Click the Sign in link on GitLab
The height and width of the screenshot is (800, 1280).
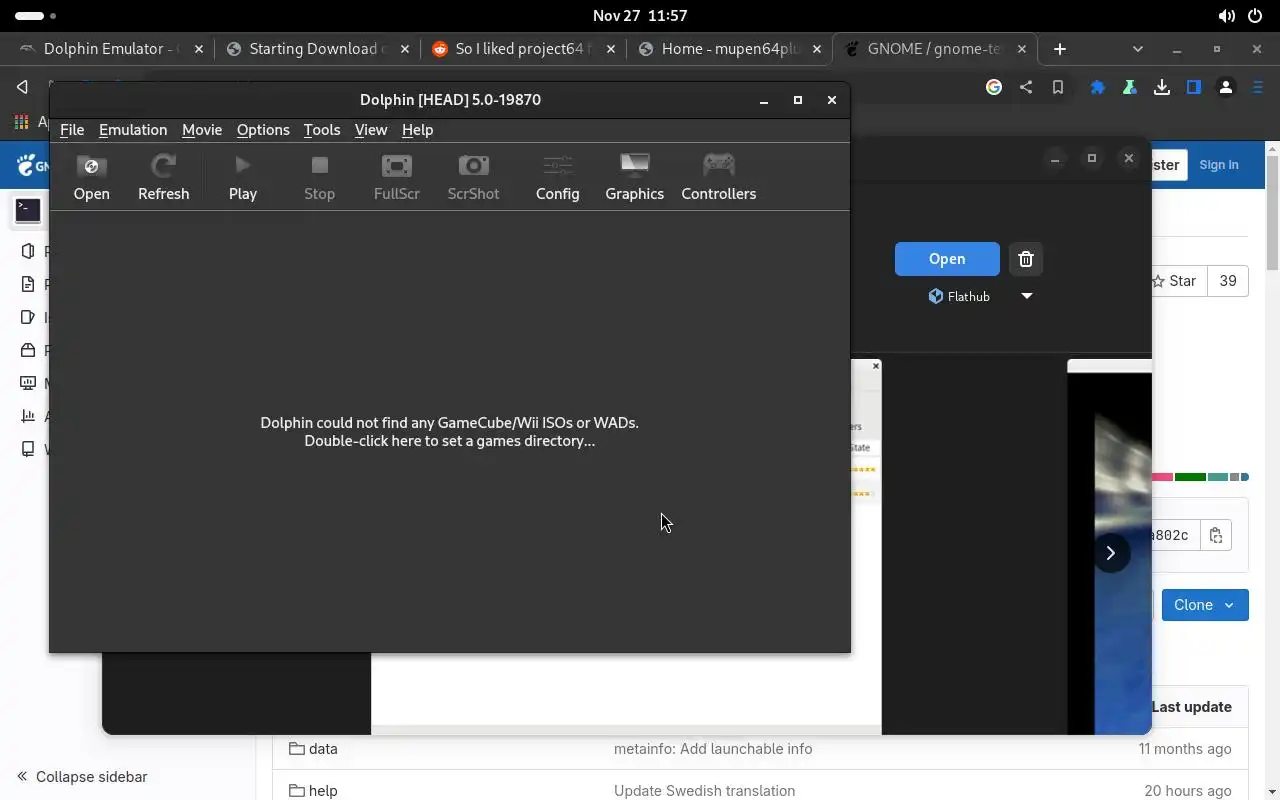click(x=1218, y=165)
